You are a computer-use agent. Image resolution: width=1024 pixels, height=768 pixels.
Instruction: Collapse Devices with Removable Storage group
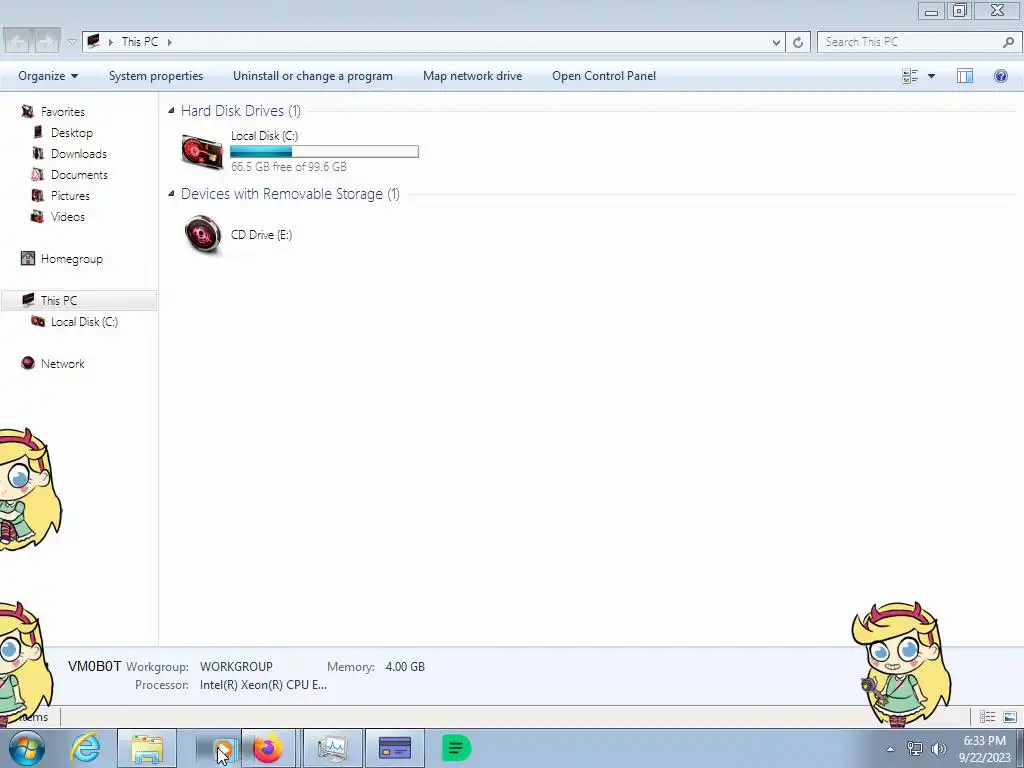(171, 193)
